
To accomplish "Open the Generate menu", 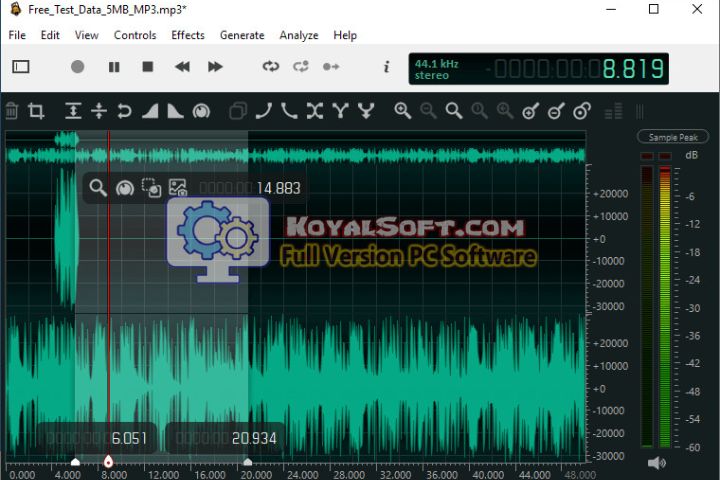I will (242, 35).
